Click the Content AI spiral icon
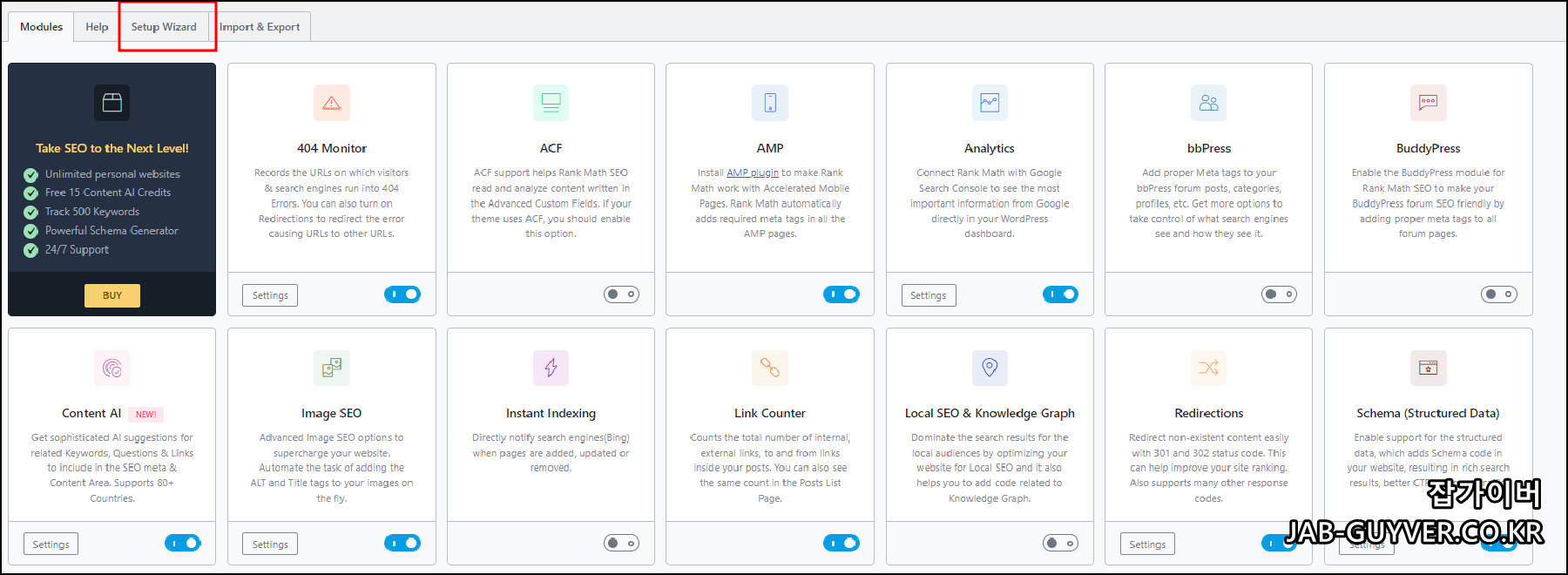The image size is (1568, 575). point(112,368)
